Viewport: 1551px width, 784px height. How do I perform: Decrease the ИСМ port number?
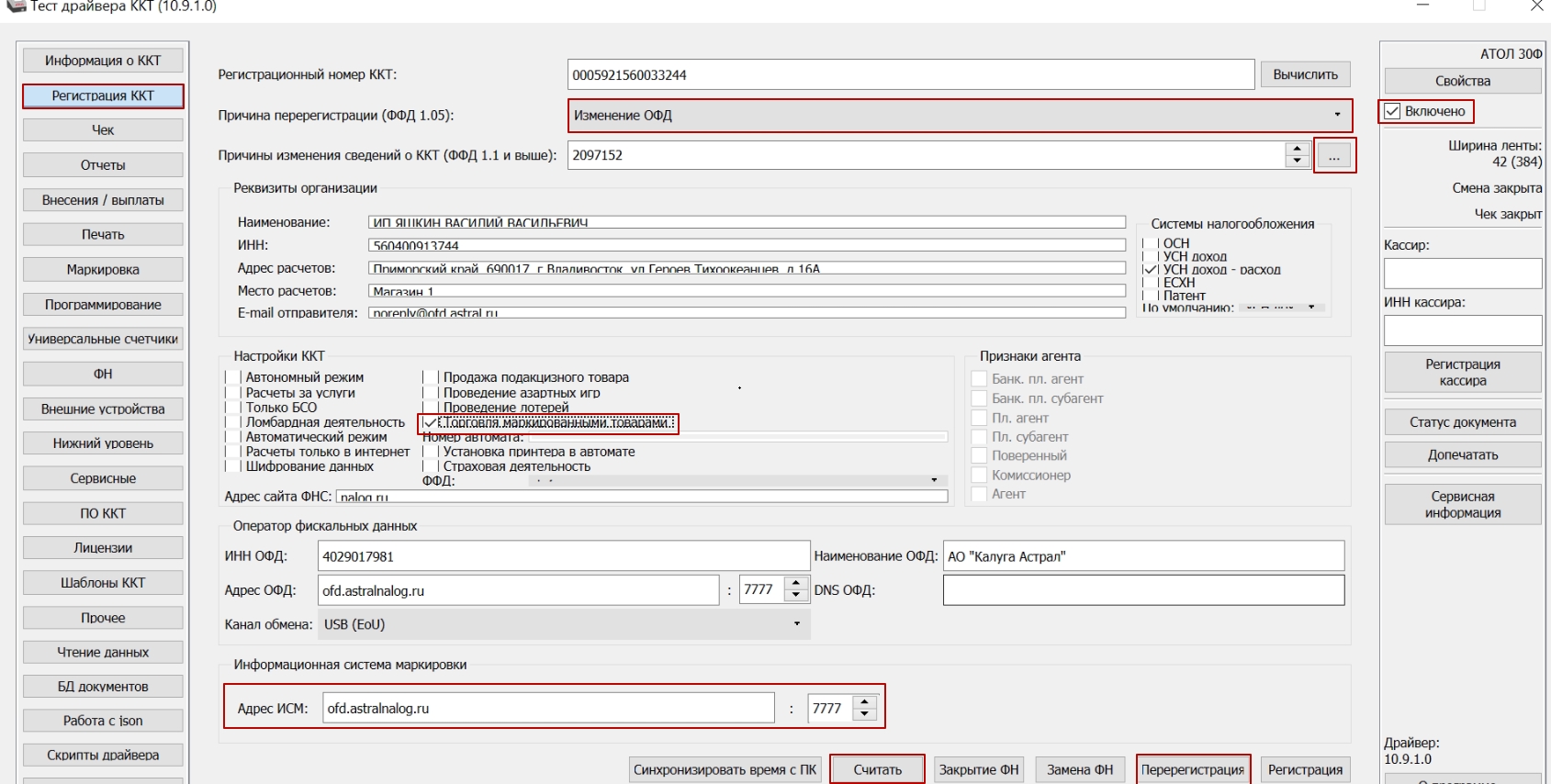click(865, 713)
